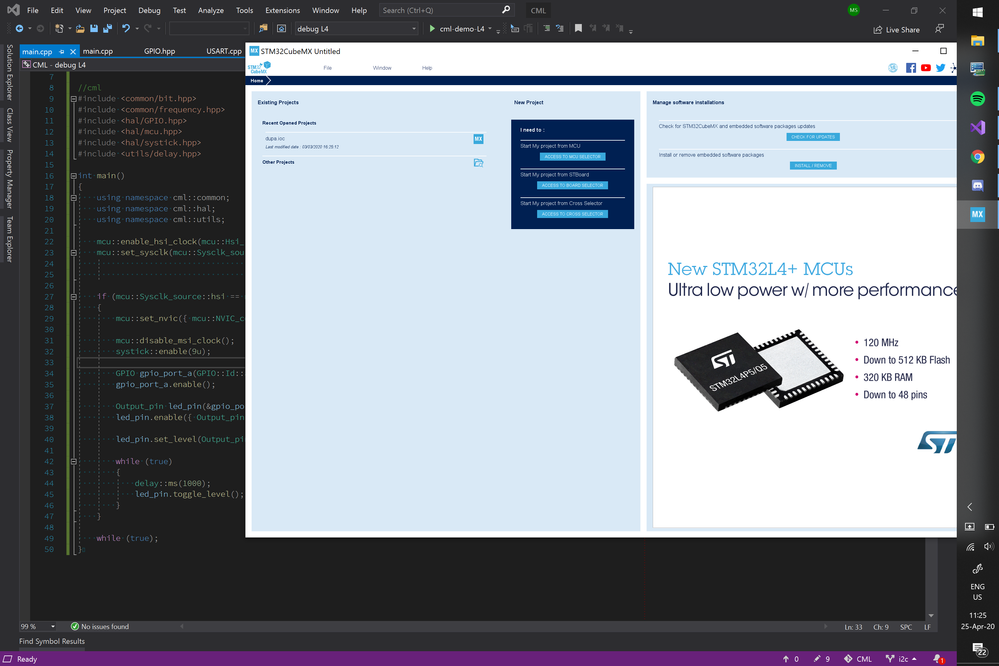
Task: Click INSTALL / REMOVE button
Action: click(813, 166)
